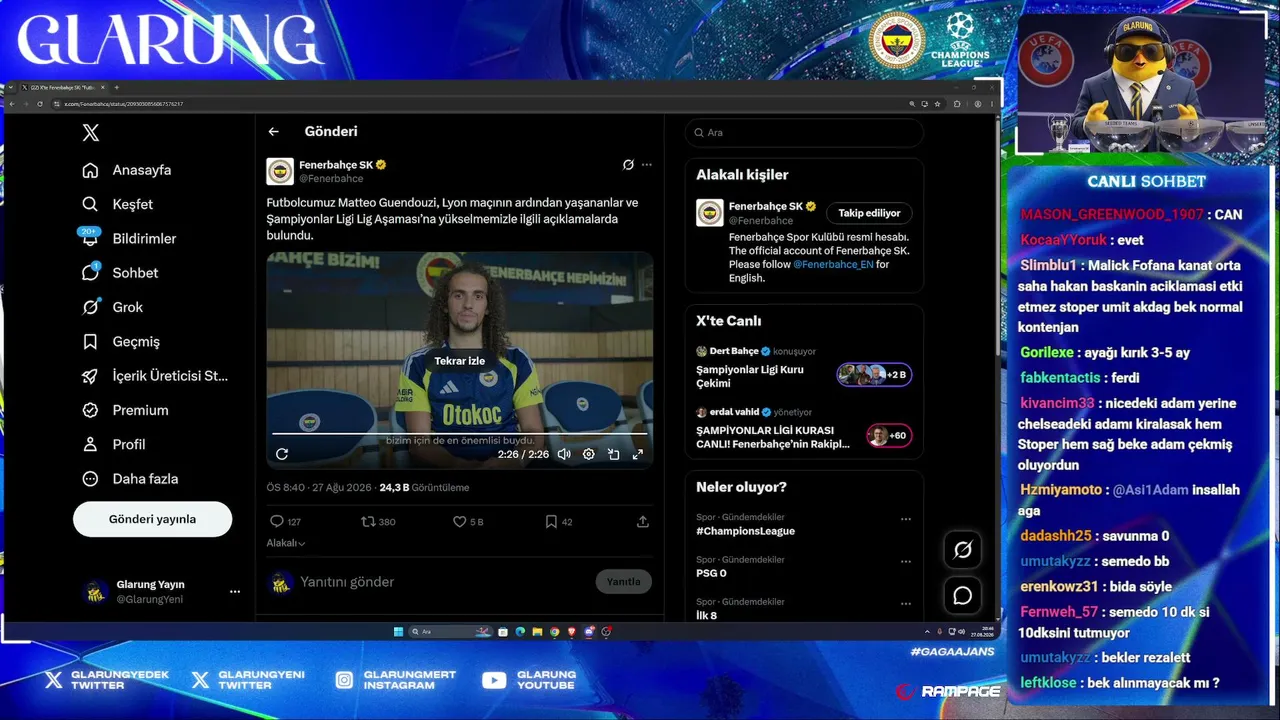Open File Explorer from taskbar
The height and width of the screenshot is (720, 1280).
537,632
